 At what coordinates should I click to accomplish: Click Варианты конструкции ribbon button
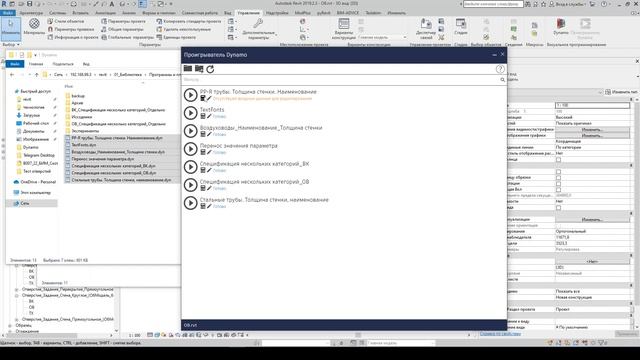pyautogui.click(x=344, y=28)
